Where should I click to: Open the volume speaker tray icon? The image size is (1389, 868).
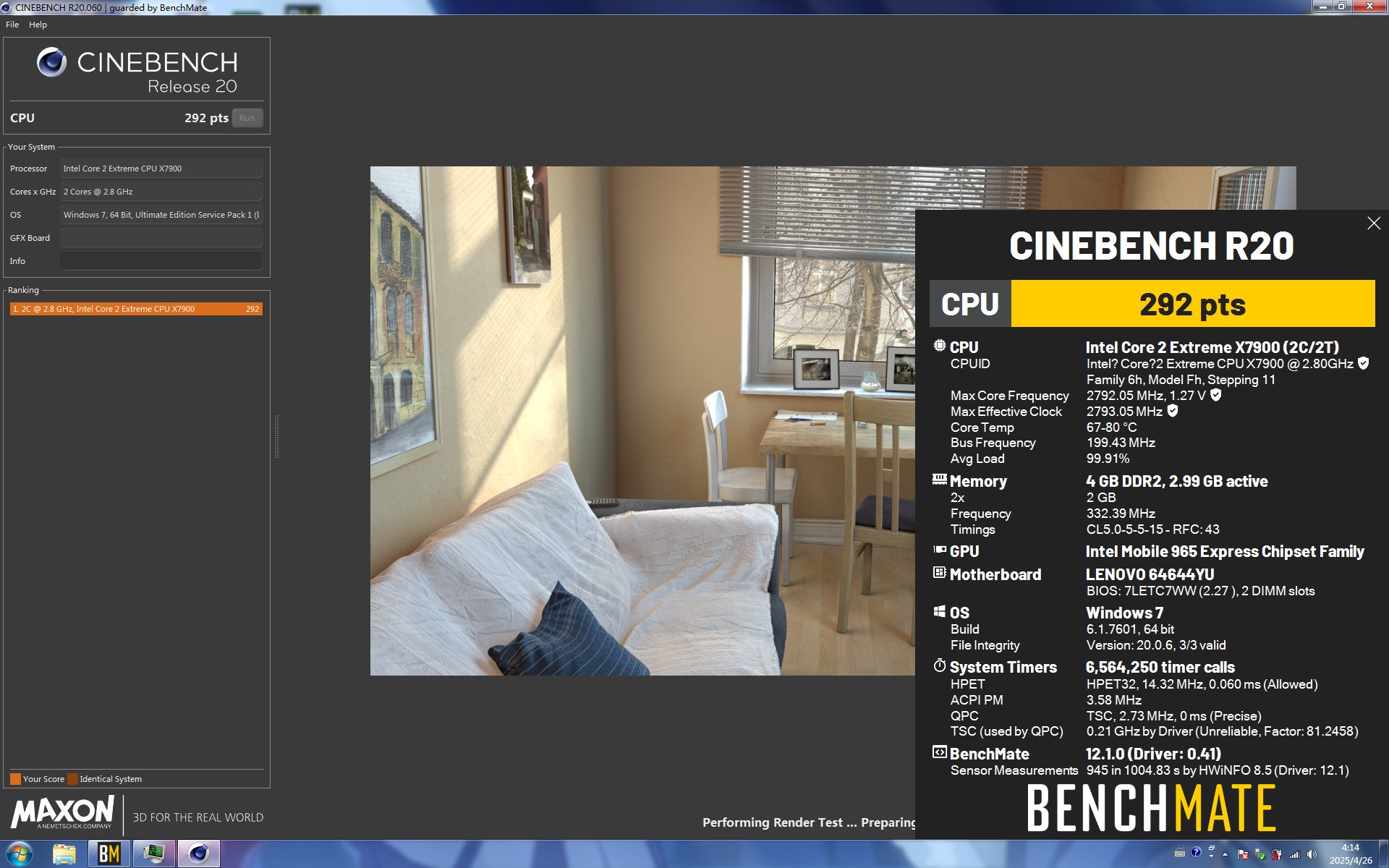[1312, 854]
